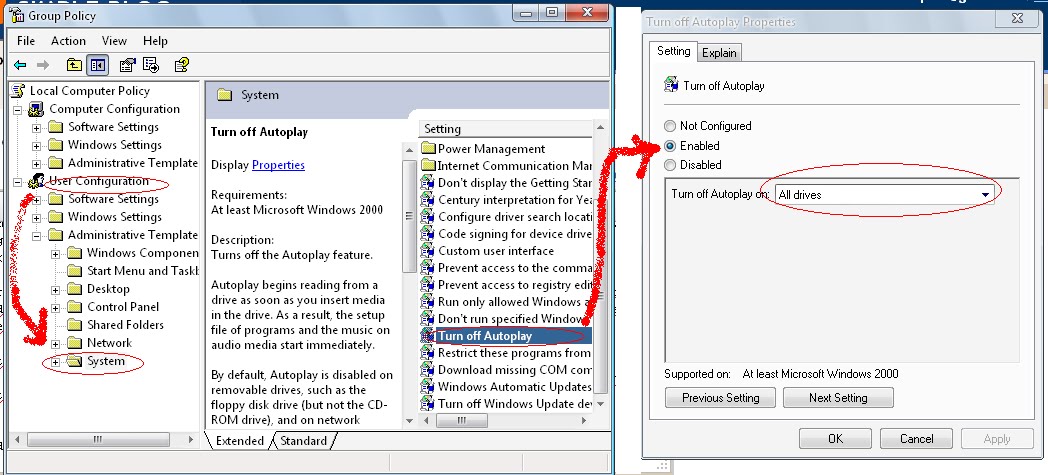Switch to the Extended tab
1048x475 pixels.
pyautogui.click(x=239, y=440)
